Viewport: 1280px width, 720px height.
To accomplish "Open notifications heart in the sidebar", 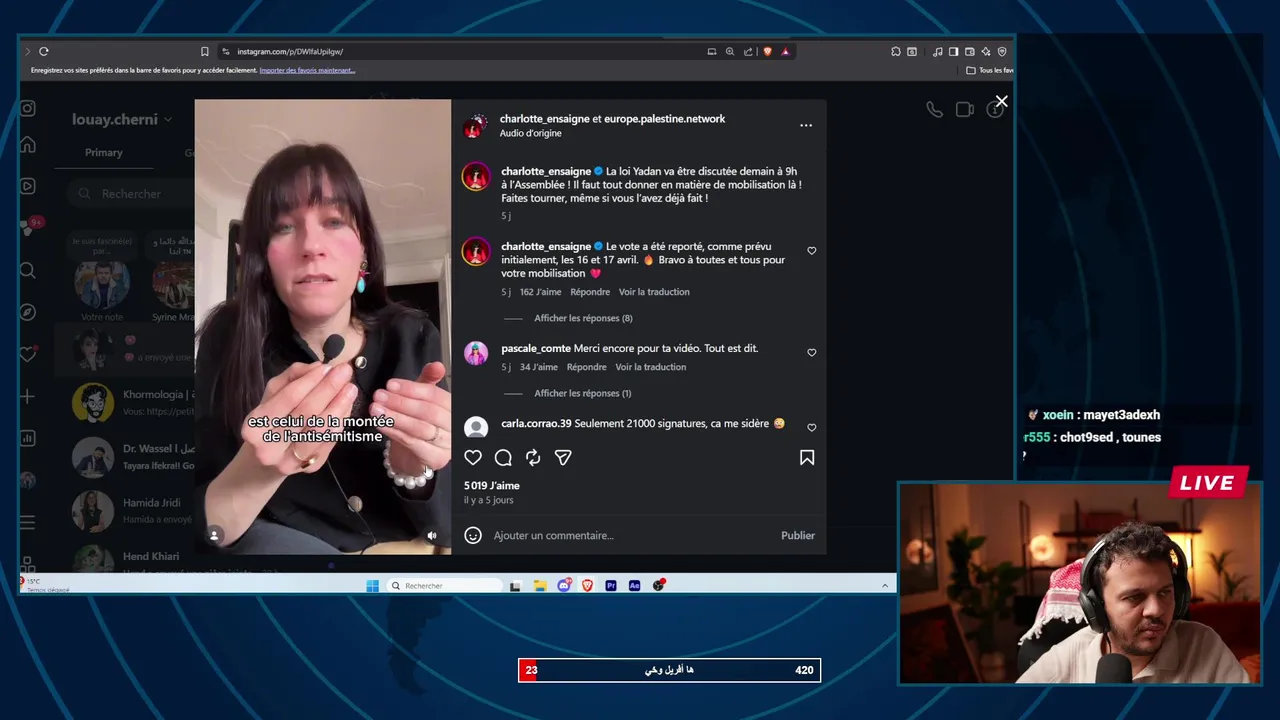I will (x=28, y=354).
